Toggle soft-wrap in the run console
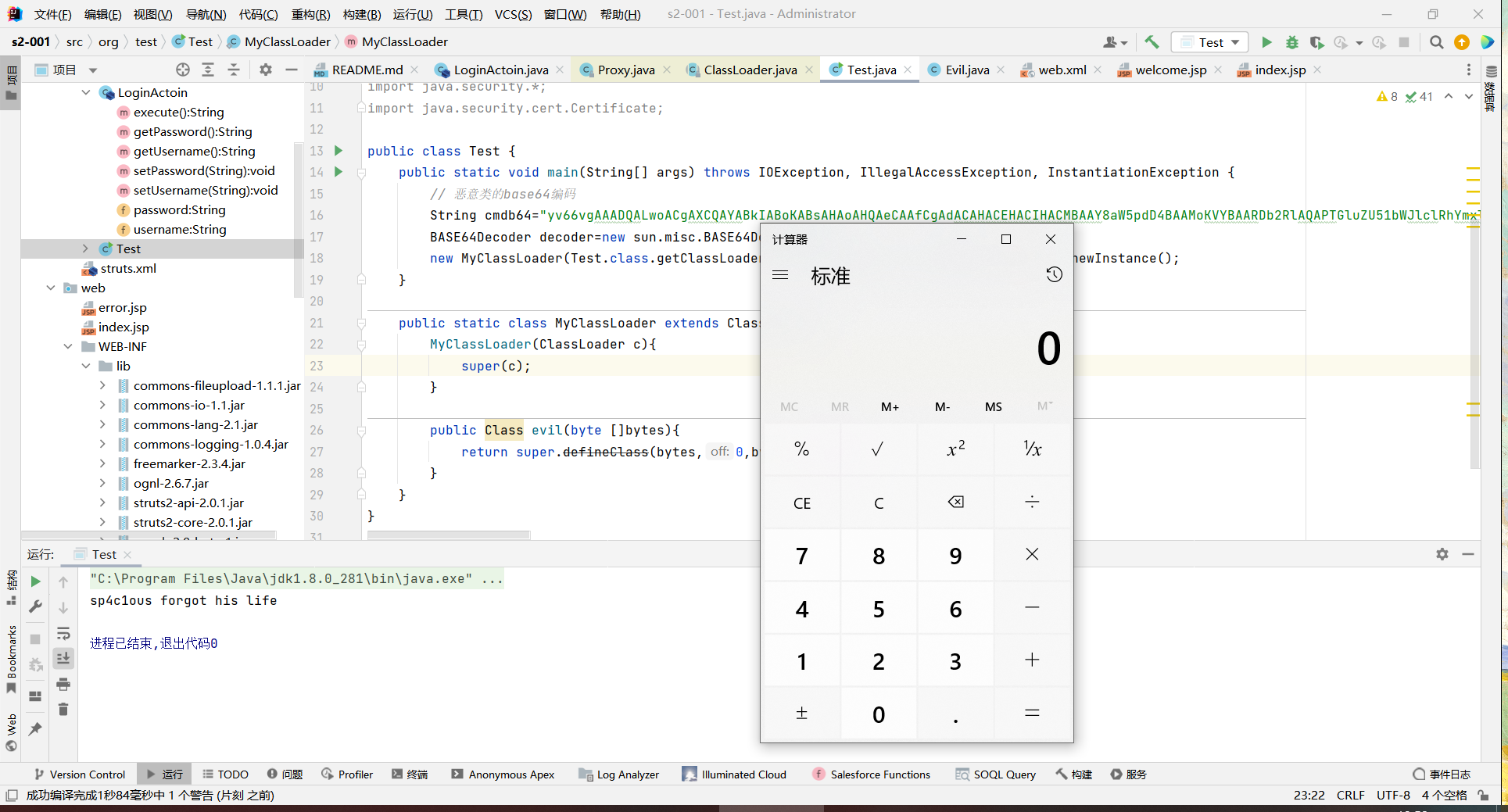This screenshot has width=1508, height=812. coord(63,633)
